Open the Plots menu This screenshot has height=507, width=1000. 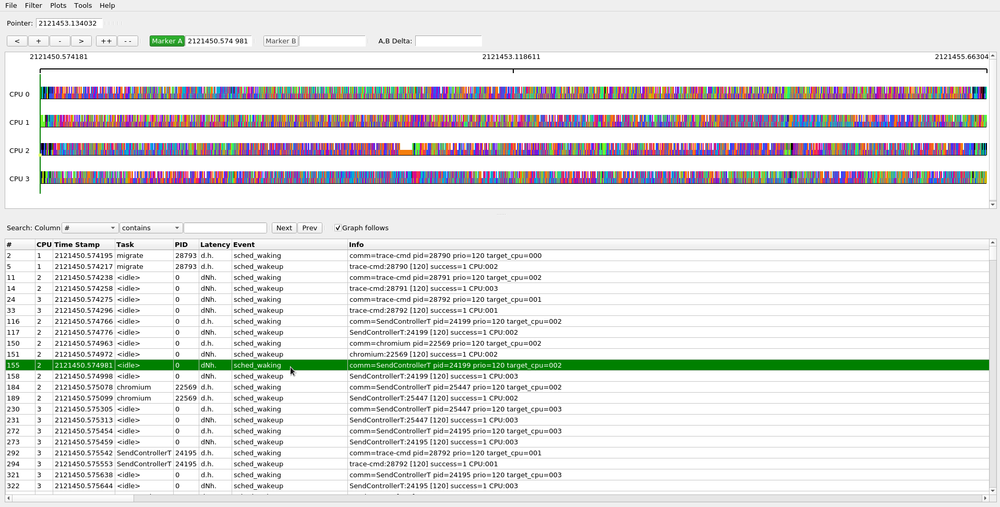click(58, 5)
